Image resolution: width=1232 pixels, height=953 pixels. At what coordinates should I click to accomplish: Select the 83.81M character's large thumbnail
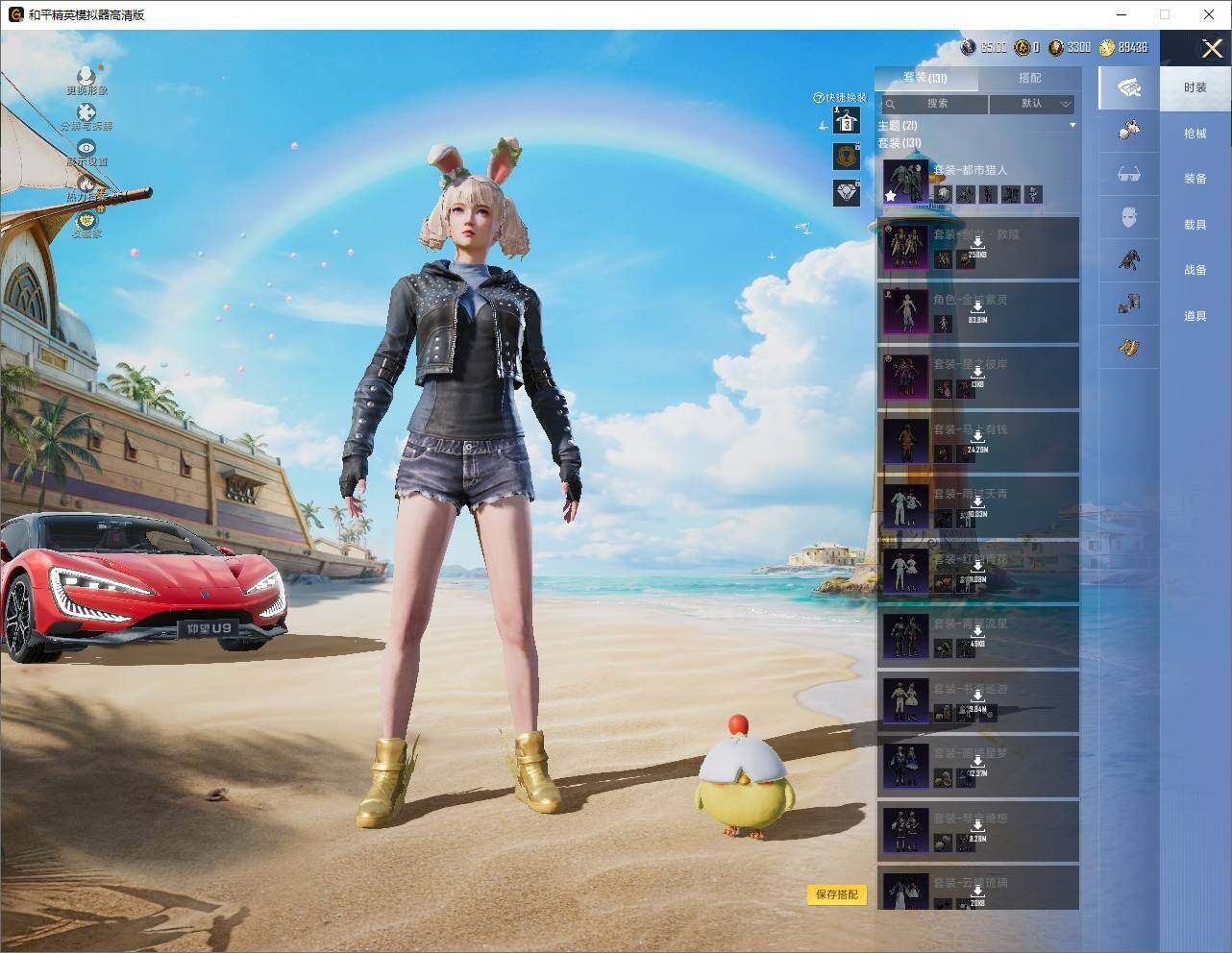pyautogui.click(x=905, y=312)
